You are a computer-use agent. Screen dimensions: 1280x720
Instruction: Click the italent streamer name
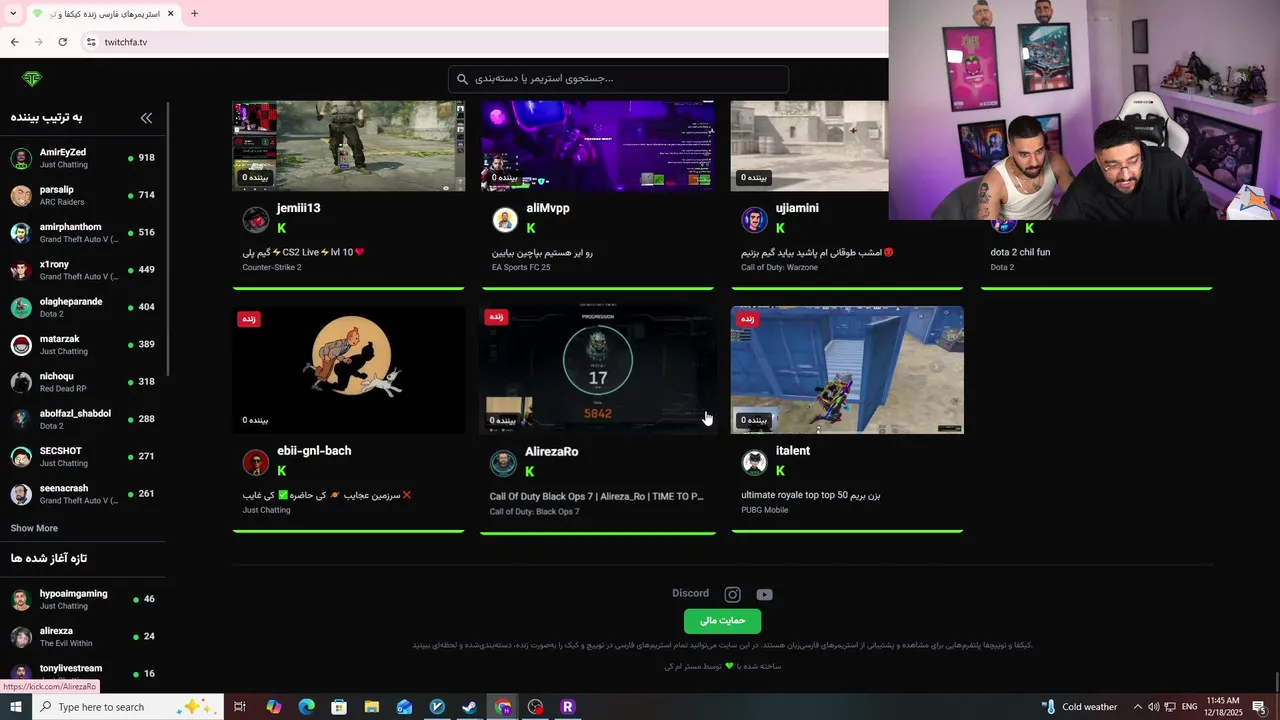[x=793, y=451]
